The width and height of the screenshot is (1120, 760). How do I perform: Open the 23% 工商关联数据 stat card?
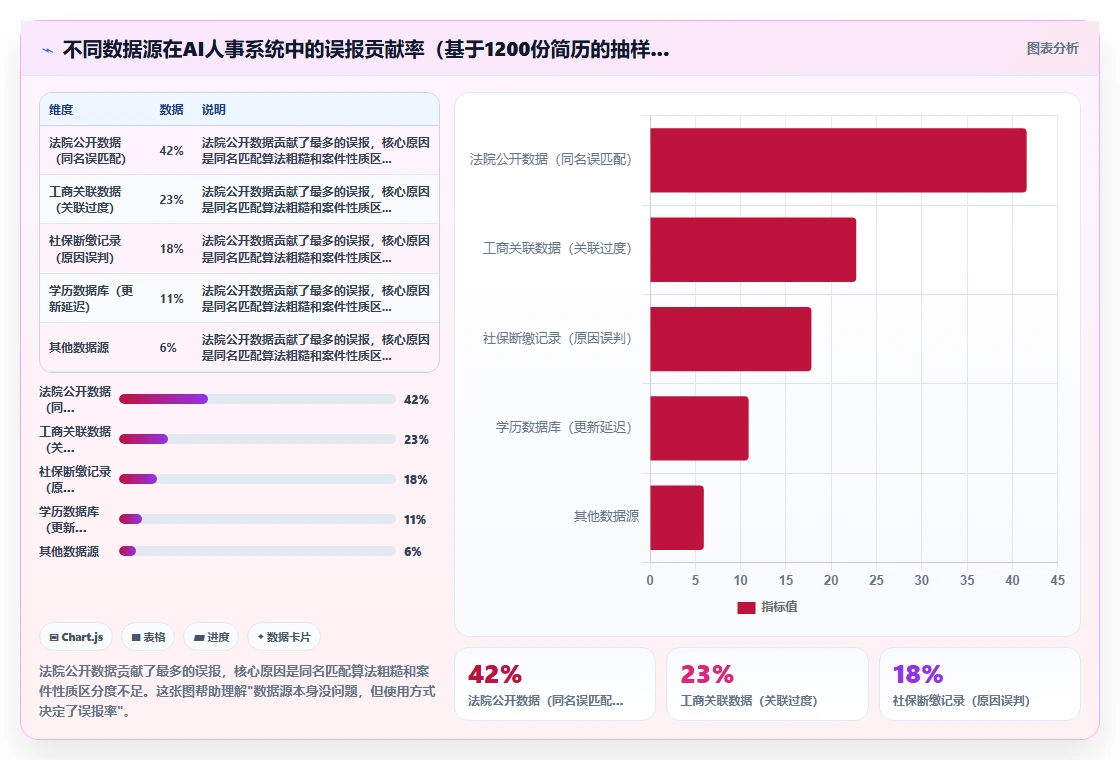tap(767, 684)
